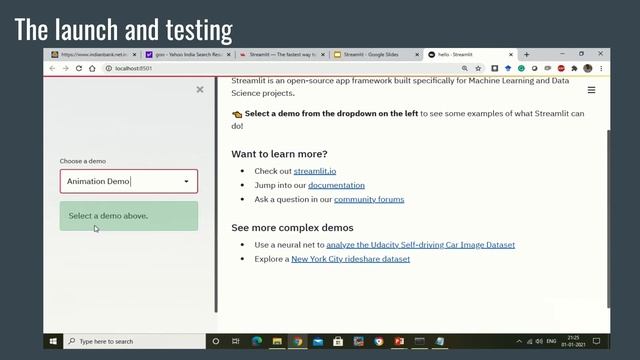Open the notification center icon

point(596,341)
